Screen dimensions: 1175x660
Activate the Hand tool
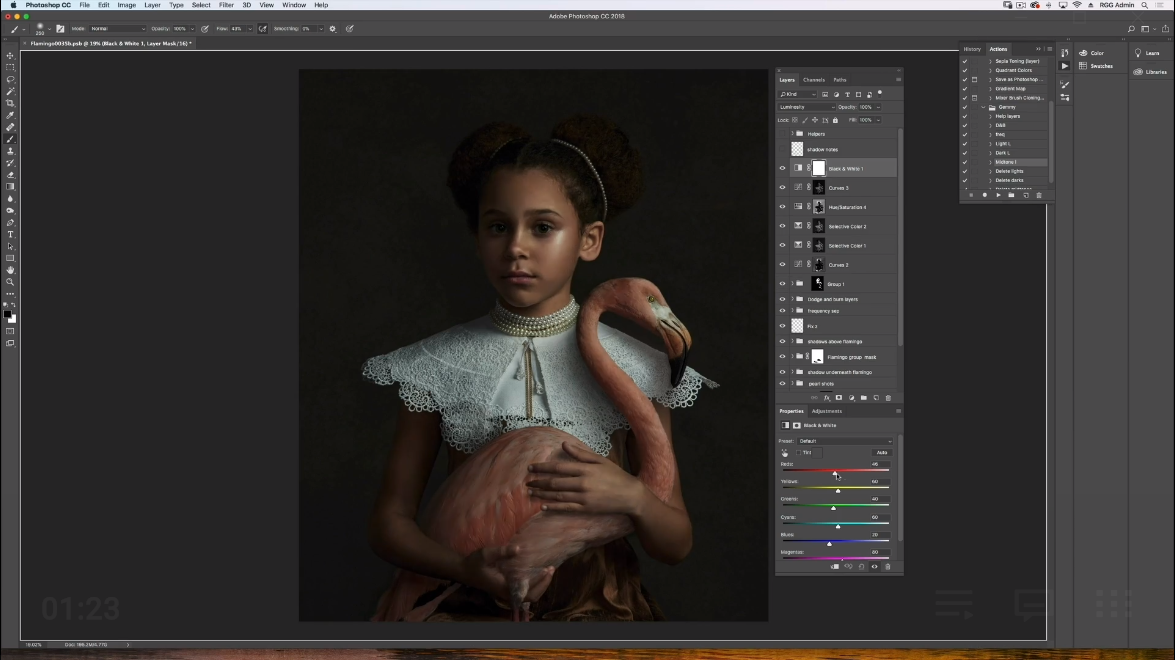pos(11,270)
